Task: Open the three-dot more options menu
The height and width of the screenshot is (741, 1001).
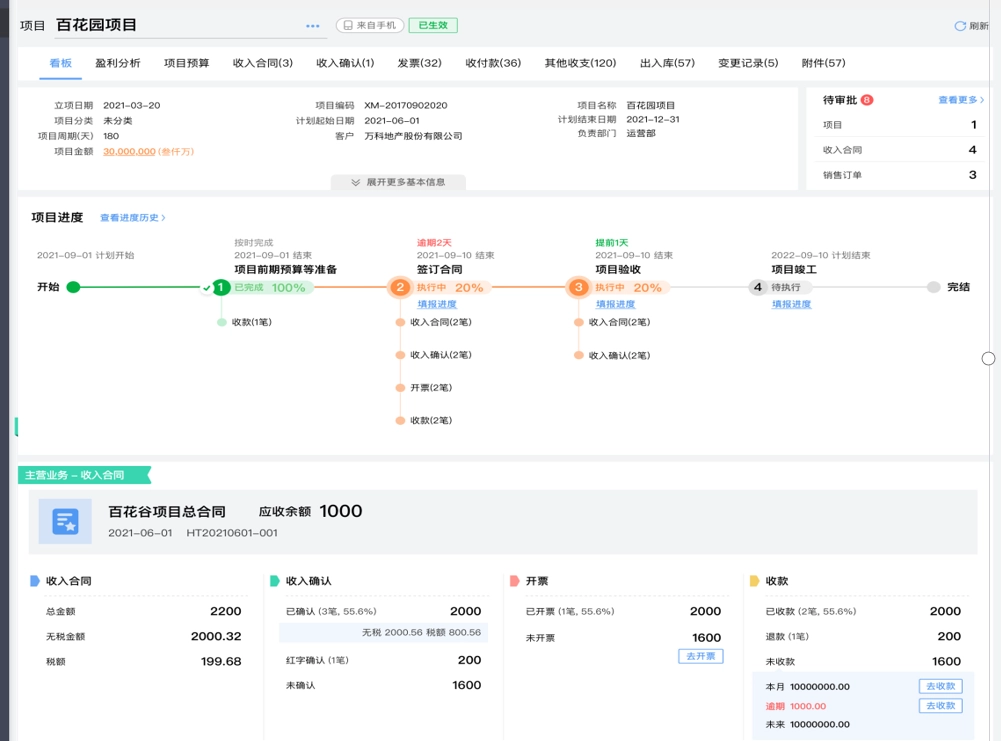Action: (313, 26)
